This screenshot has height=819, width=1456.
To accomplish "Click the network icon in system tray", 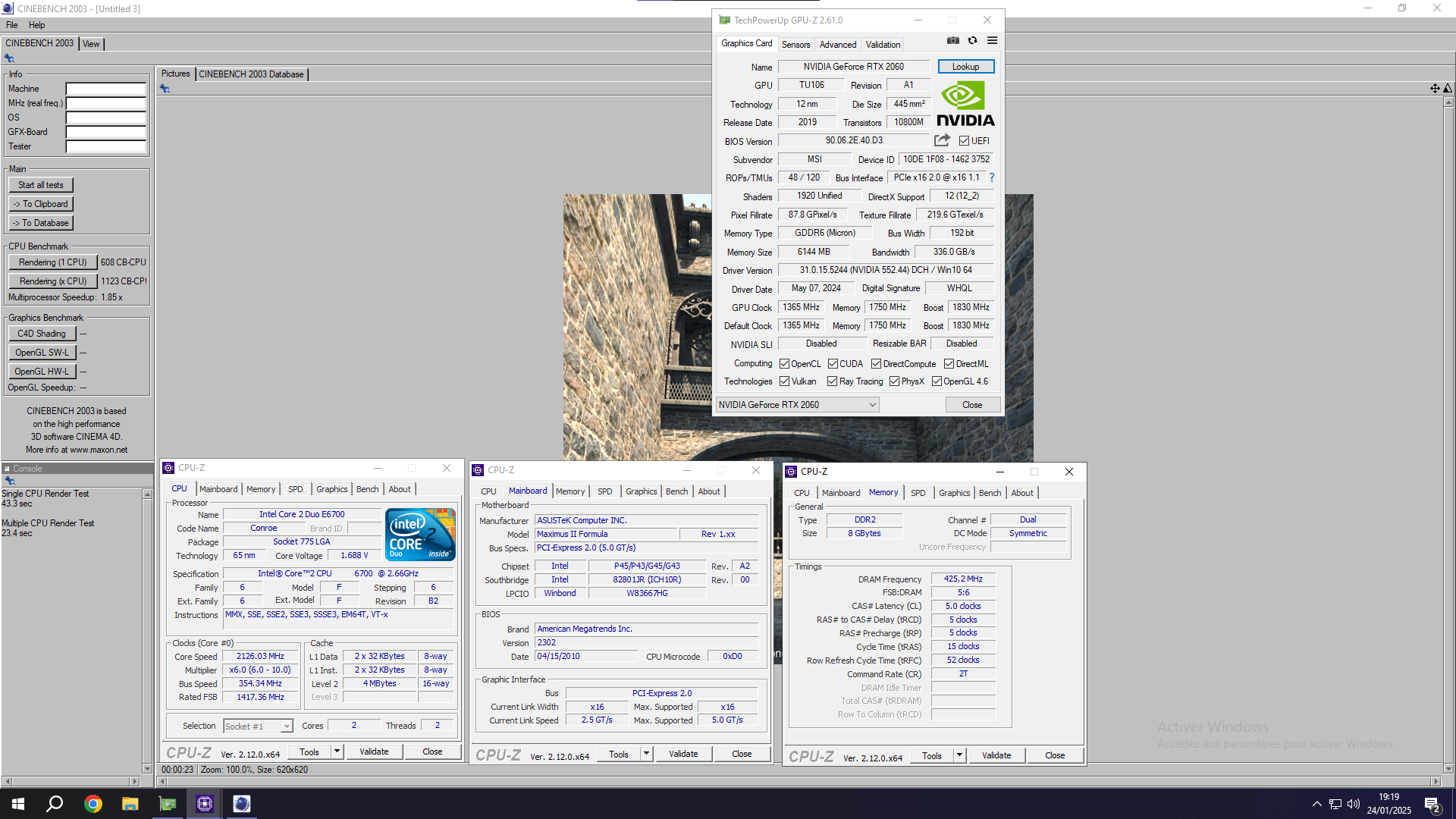I will click(x=1335, y=804).
